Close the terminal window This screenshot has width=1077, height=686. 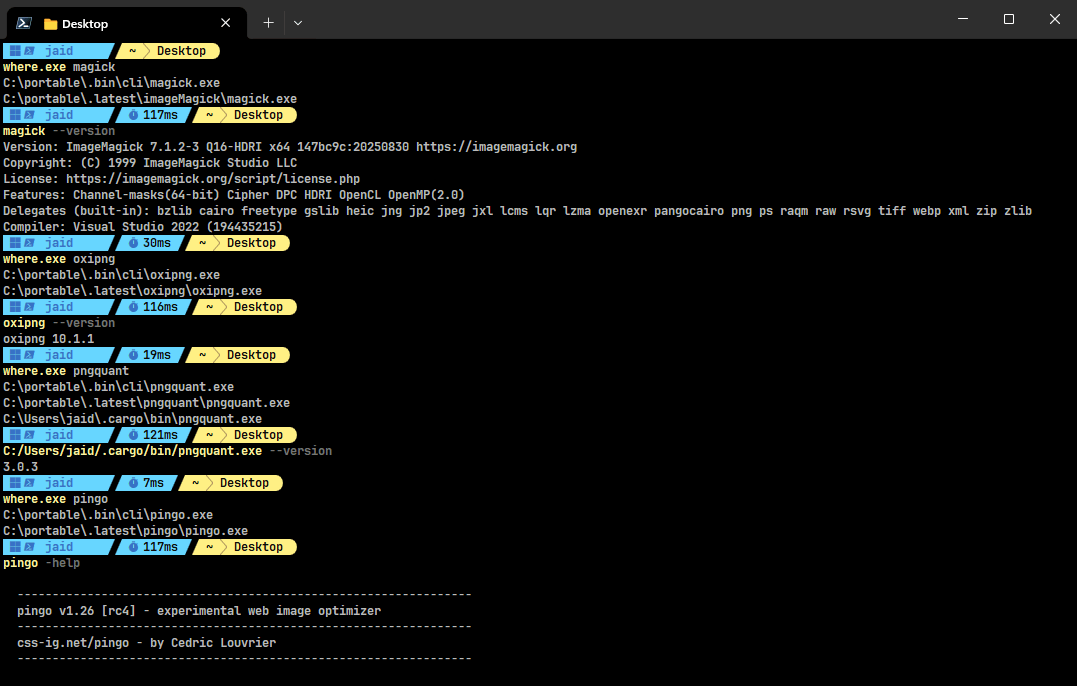pos(1055,19)
